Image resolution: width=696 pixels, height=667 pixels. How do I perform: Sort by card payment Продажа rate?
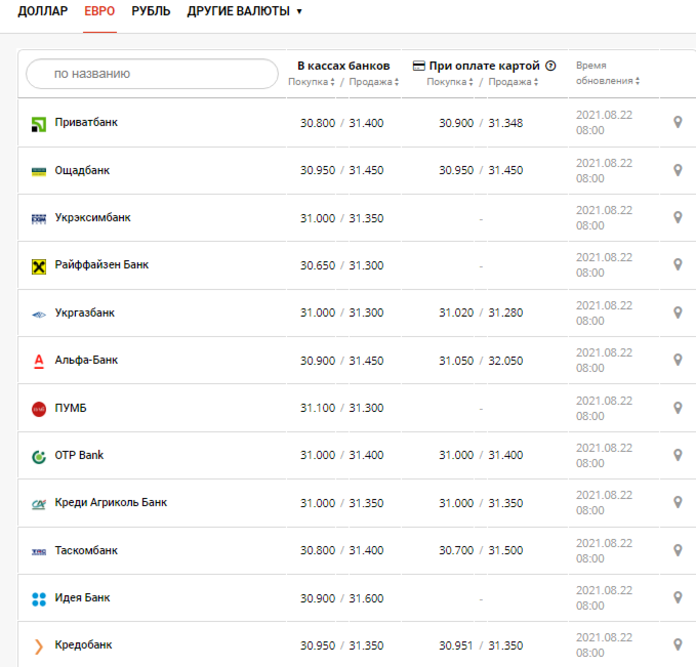click(513, 82)
